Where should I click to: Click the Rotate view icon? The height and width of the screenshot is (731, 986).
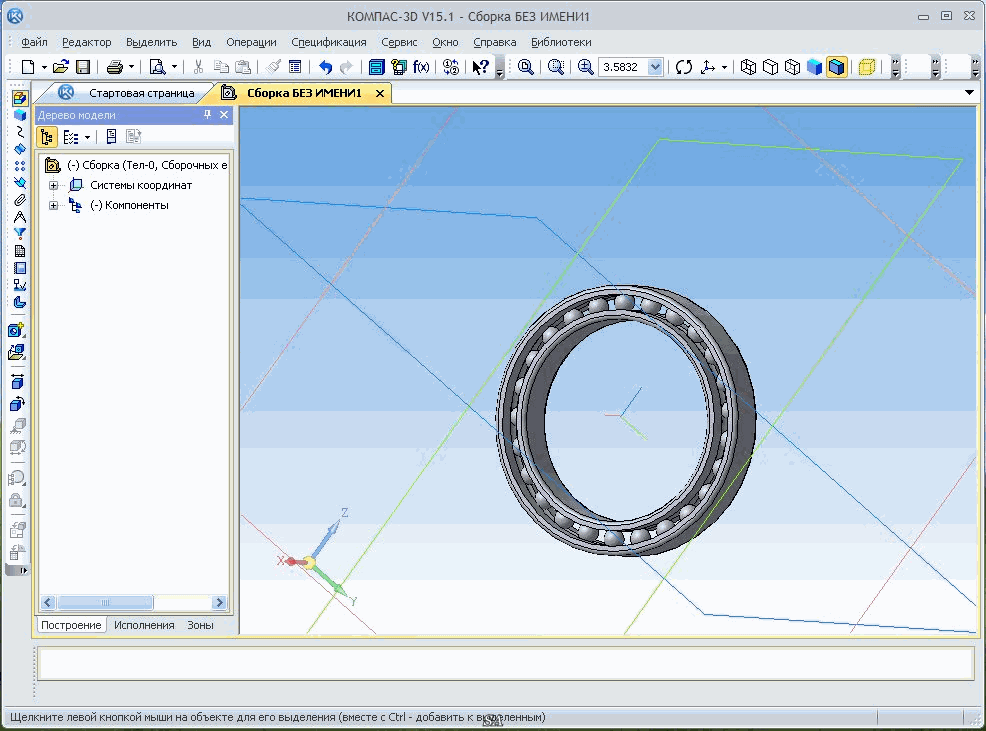click(x=684, y=67)
